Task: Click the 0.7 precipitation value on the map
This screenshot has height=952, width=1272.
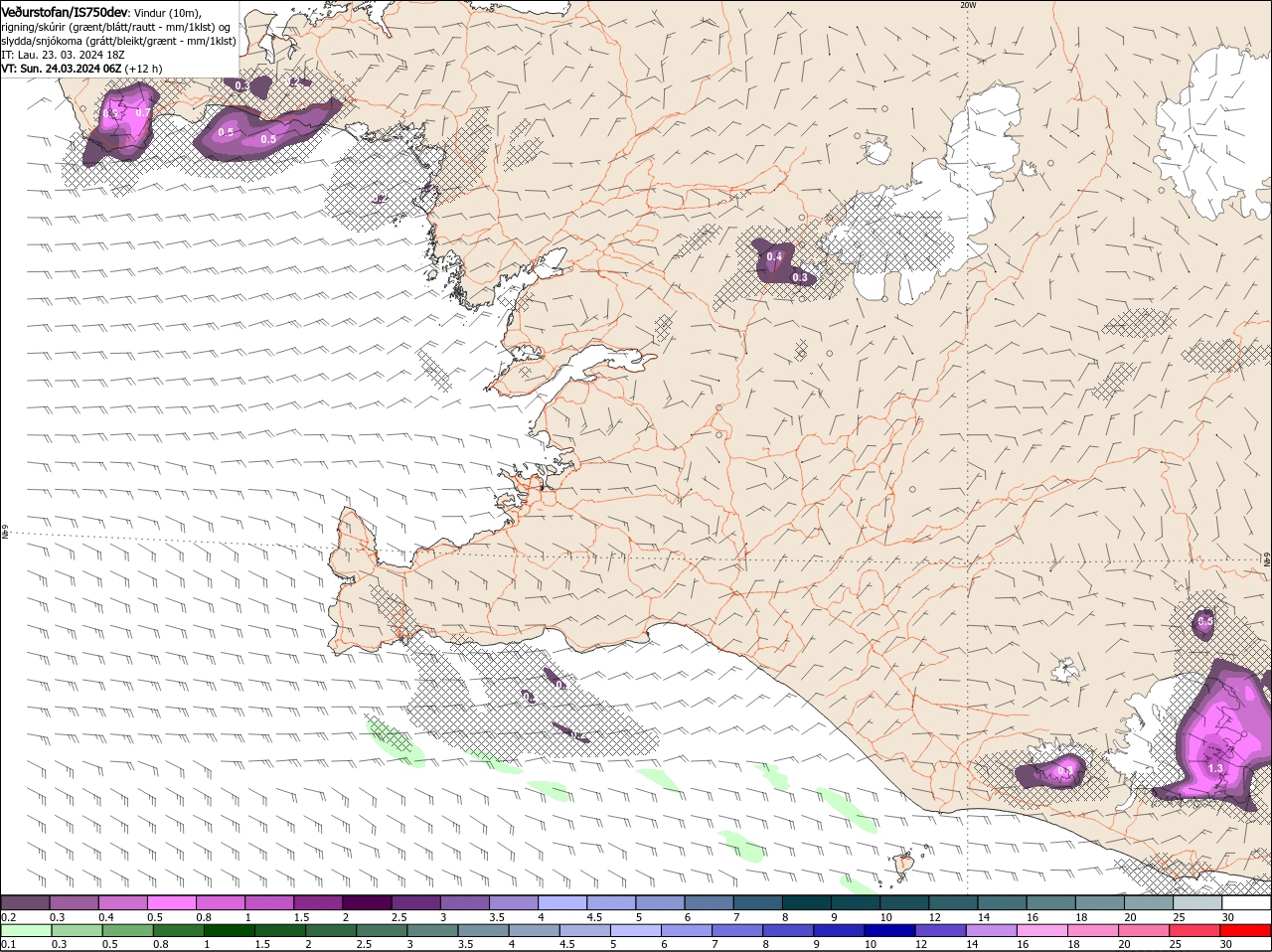Action: [x=142, y=112]
